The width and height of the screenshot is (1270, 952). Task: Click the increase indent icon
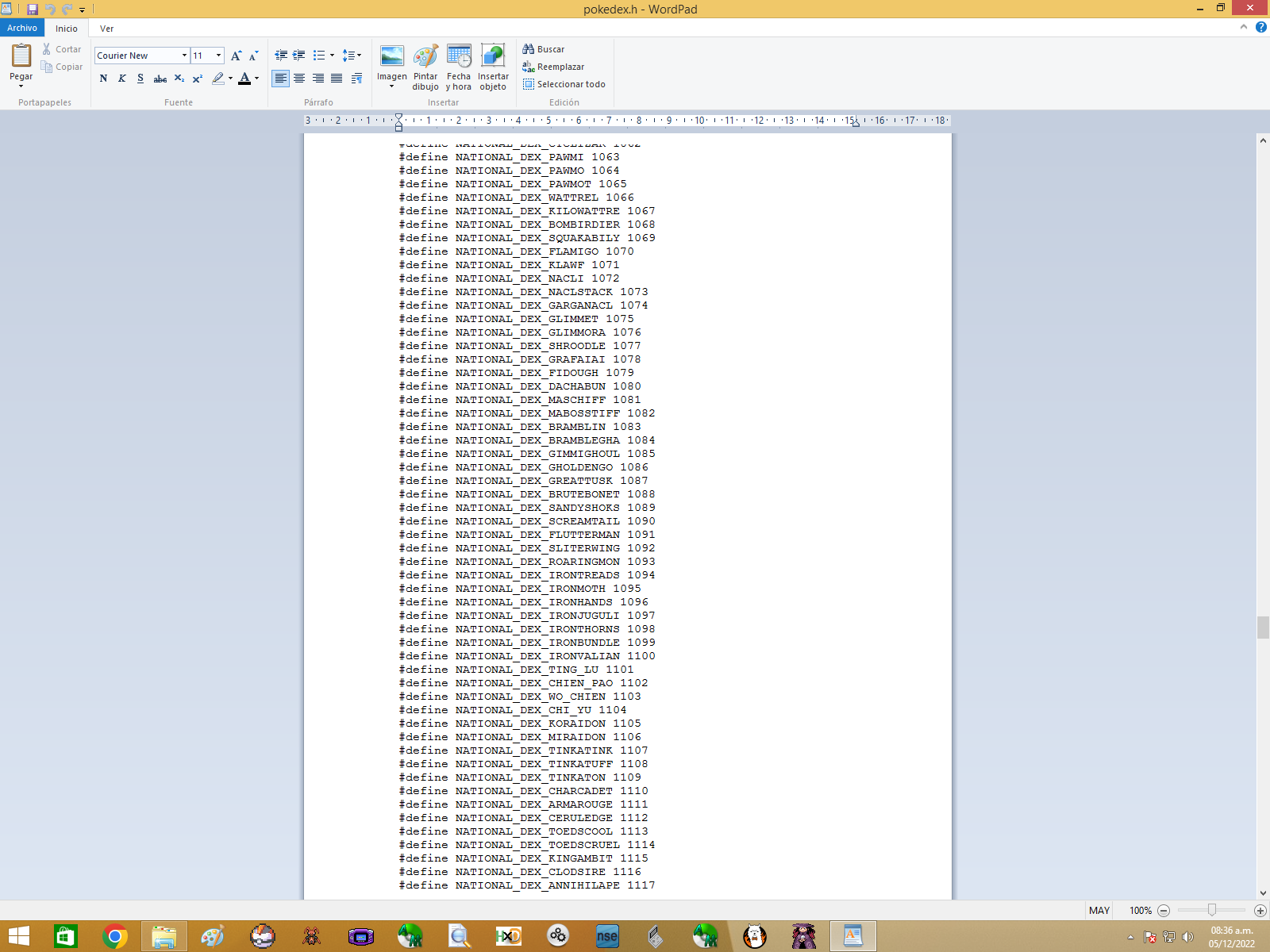pos(299,56)
